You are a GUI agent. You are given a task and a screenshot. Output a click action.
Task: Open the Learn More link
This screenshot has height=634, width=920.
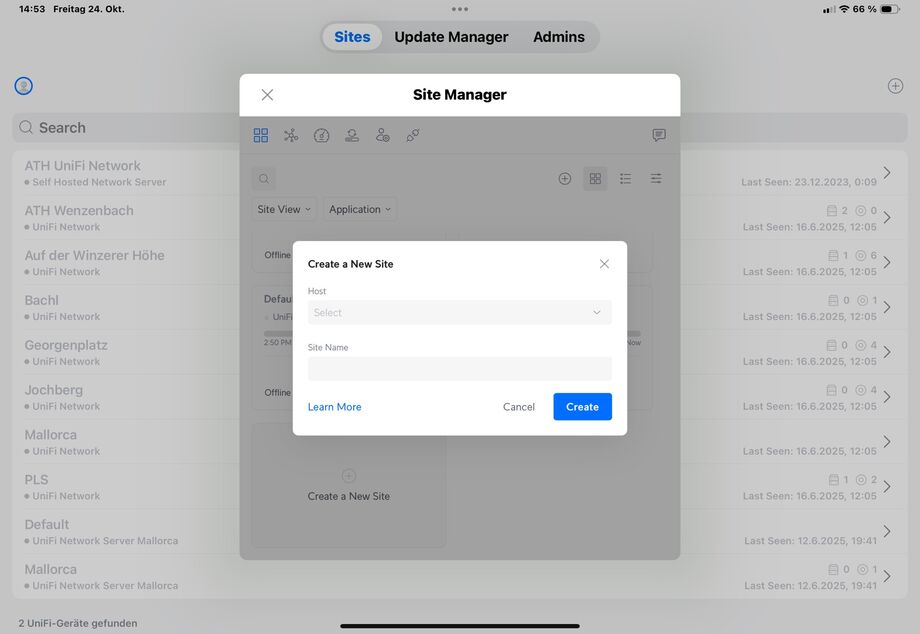pos(334,407)
